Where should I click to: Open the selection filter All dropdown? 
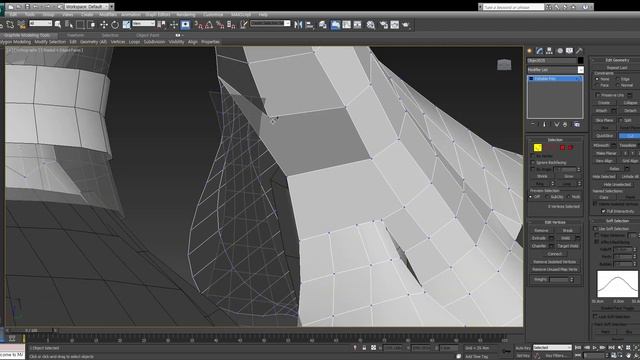41,24
